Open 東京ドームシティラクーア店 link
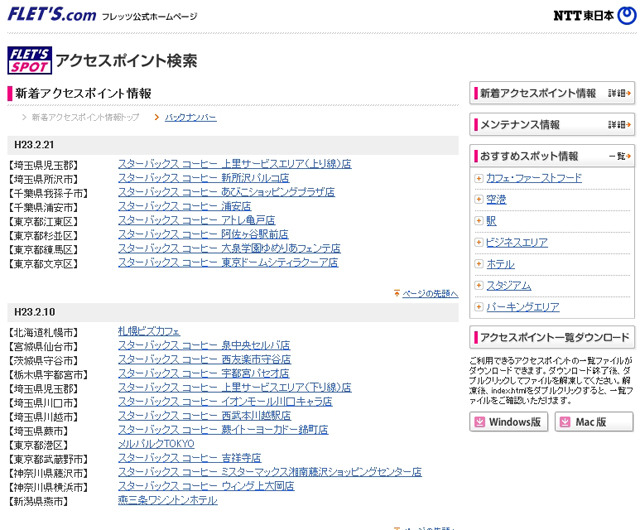Image resolution: width=640 pixels, height=530 pixels. tap(228, 263)
